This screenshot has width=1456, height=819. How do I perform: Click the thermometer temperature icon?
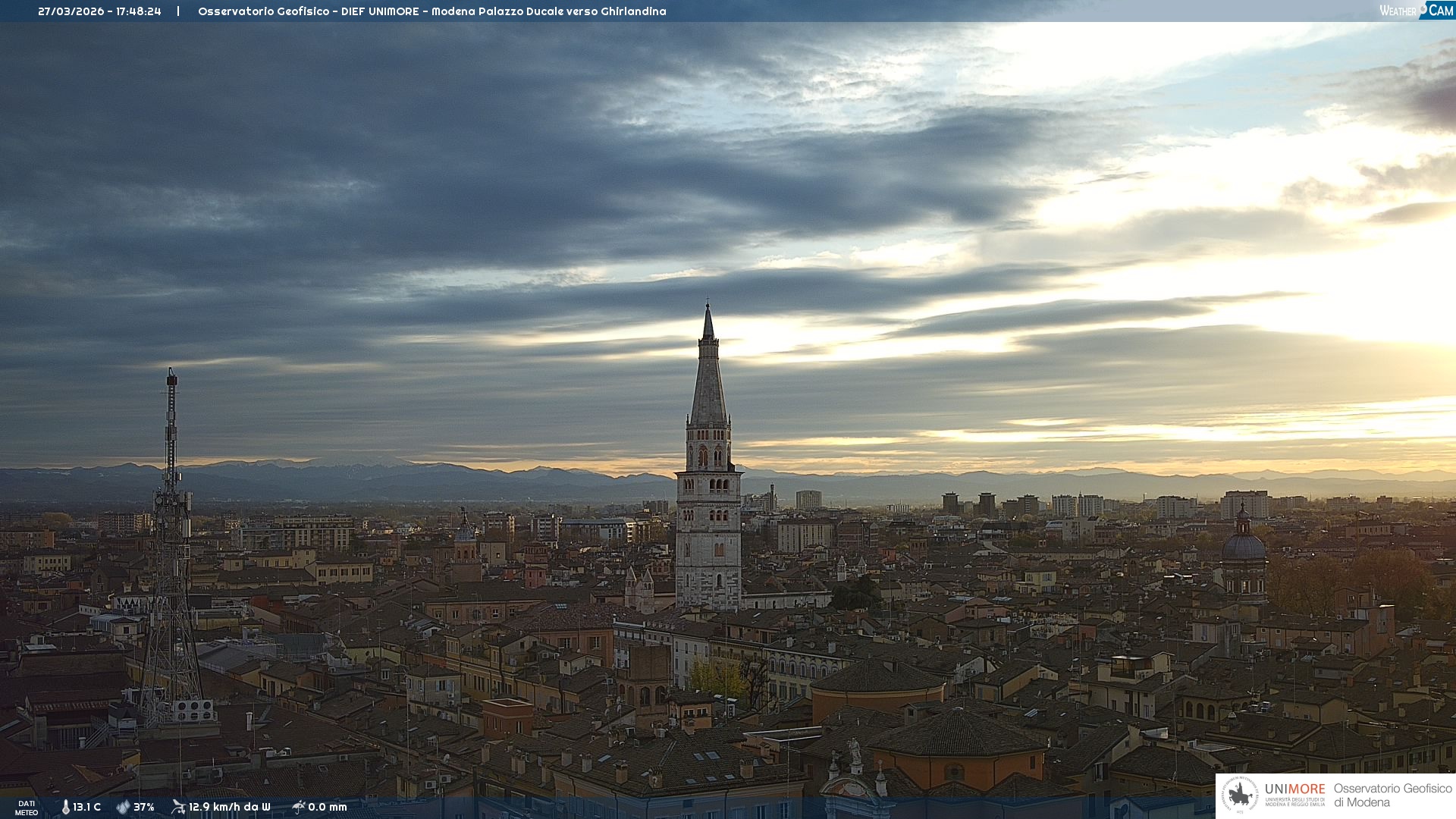65,808
